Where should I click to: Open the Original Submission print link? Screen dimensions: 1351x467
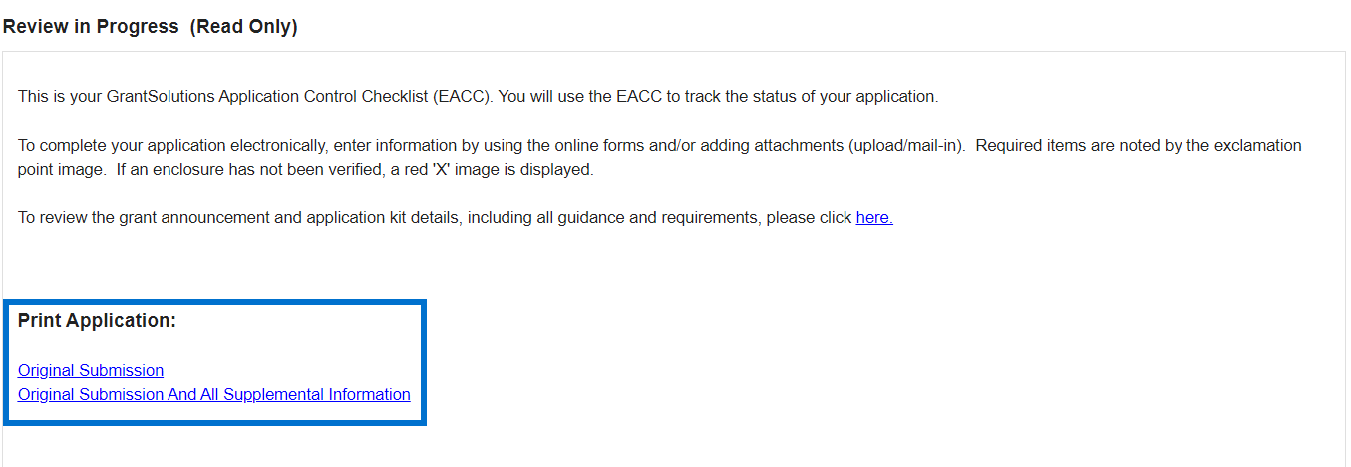tap(91, 370)
